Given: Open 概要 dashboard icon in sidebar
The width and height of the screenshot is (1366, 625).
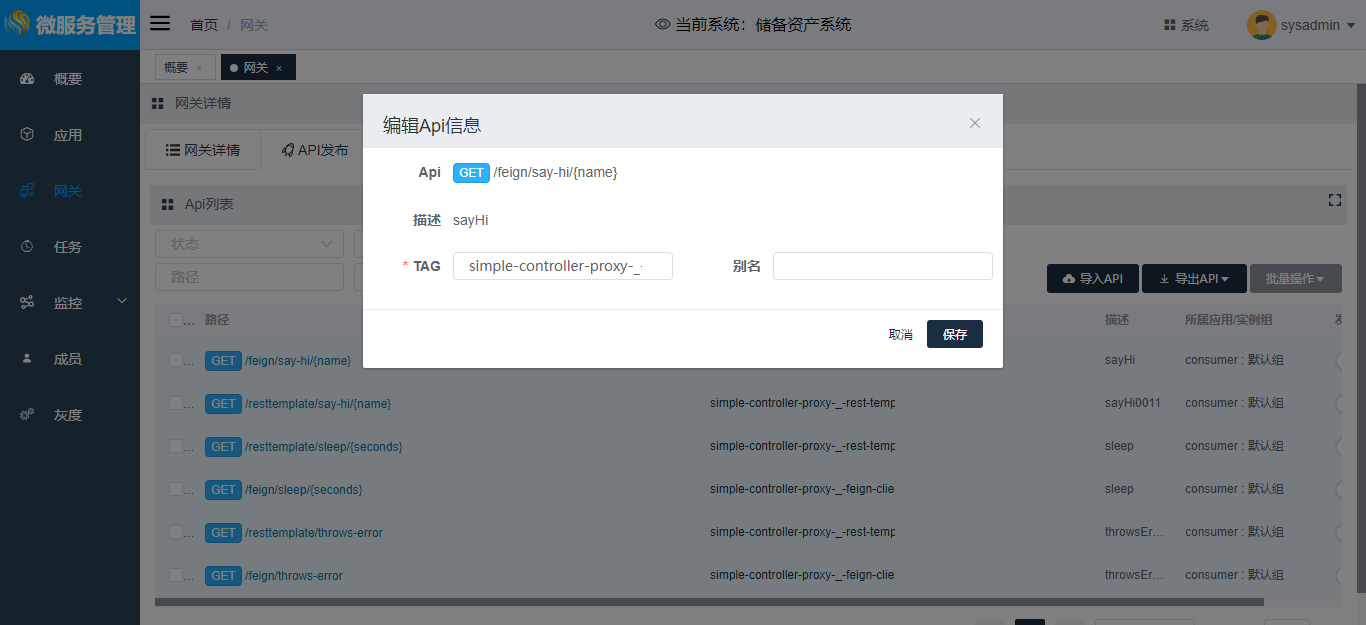Looking at the screenshot, I should 27,79.
